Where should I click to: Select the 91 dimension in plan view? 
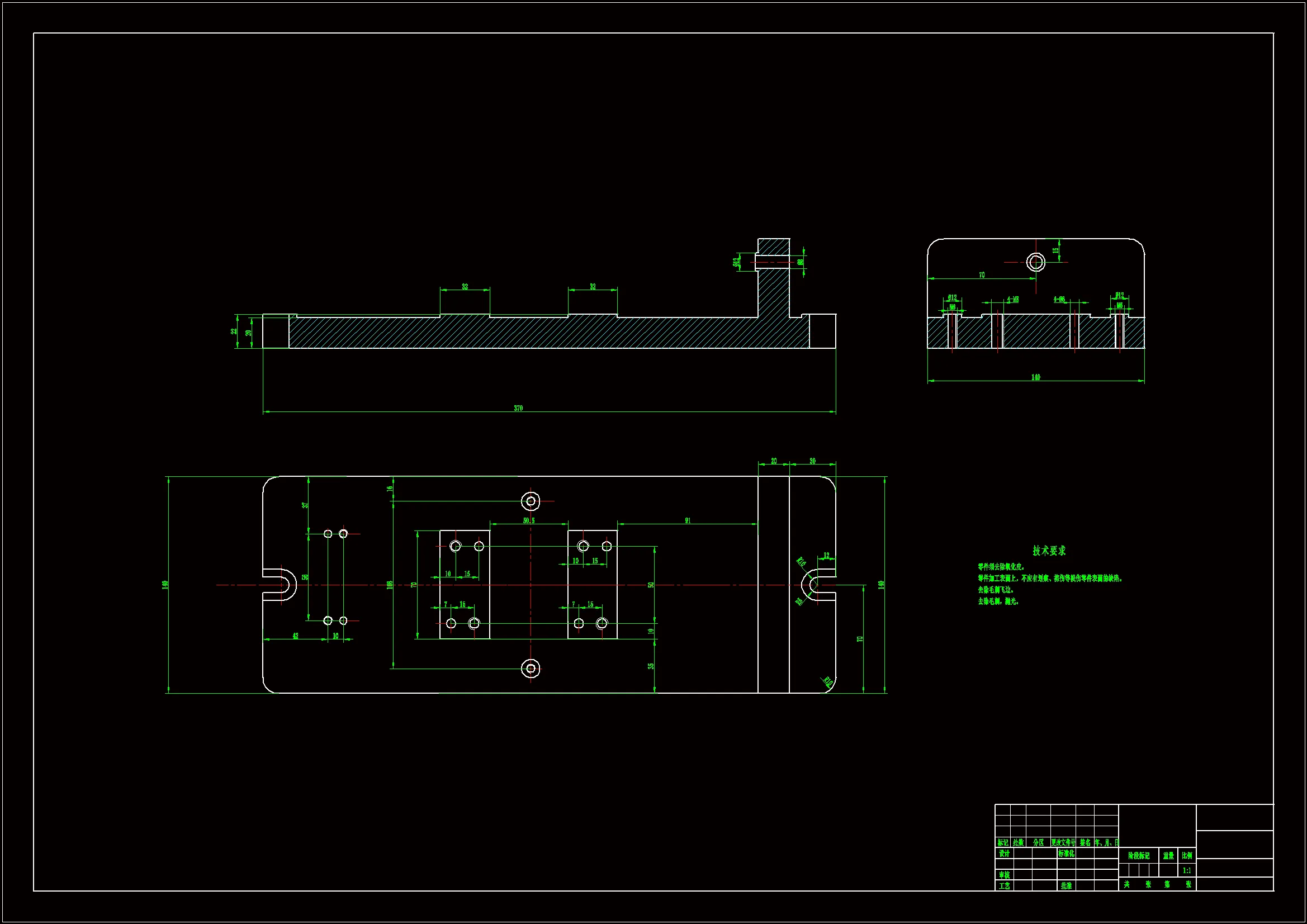click(x=688, y=520)
